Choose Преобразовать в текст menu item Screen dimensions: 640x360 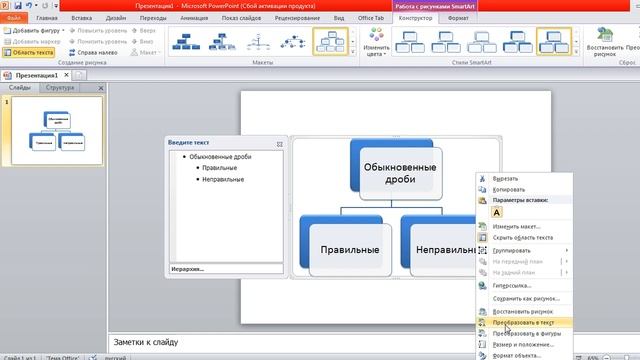[524, 322]
